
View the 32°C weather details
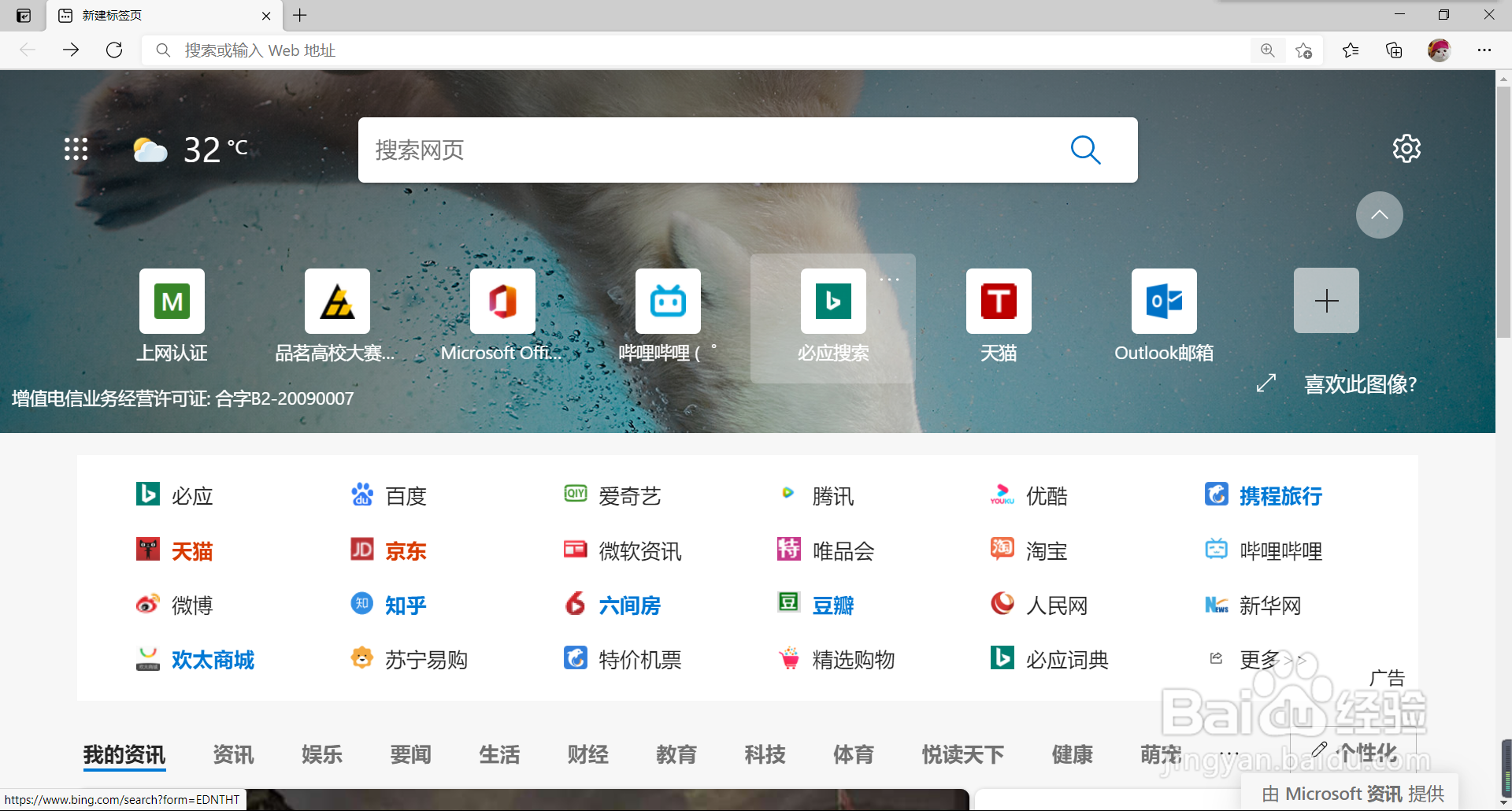click(191, 149)
